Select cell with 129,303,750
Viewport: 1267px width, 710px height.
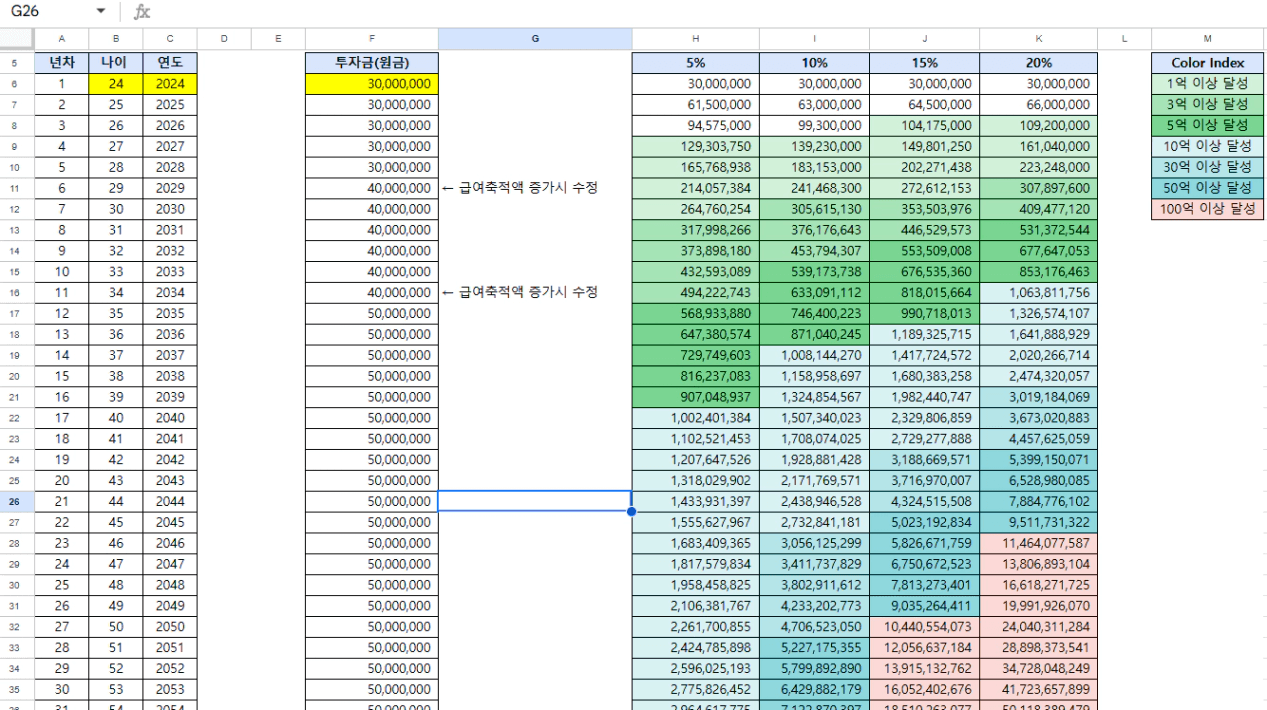pos(696,147)
